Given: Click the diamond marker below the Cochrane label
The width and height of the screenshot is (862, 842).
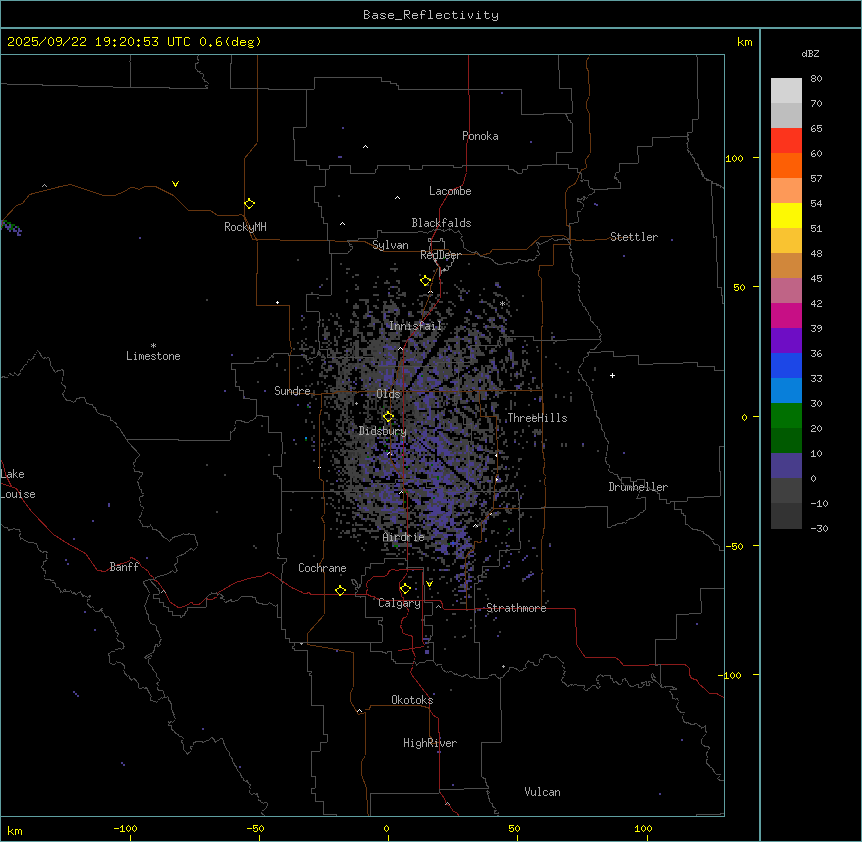Looking at the screenshot, I should click(x=340, y=591).
